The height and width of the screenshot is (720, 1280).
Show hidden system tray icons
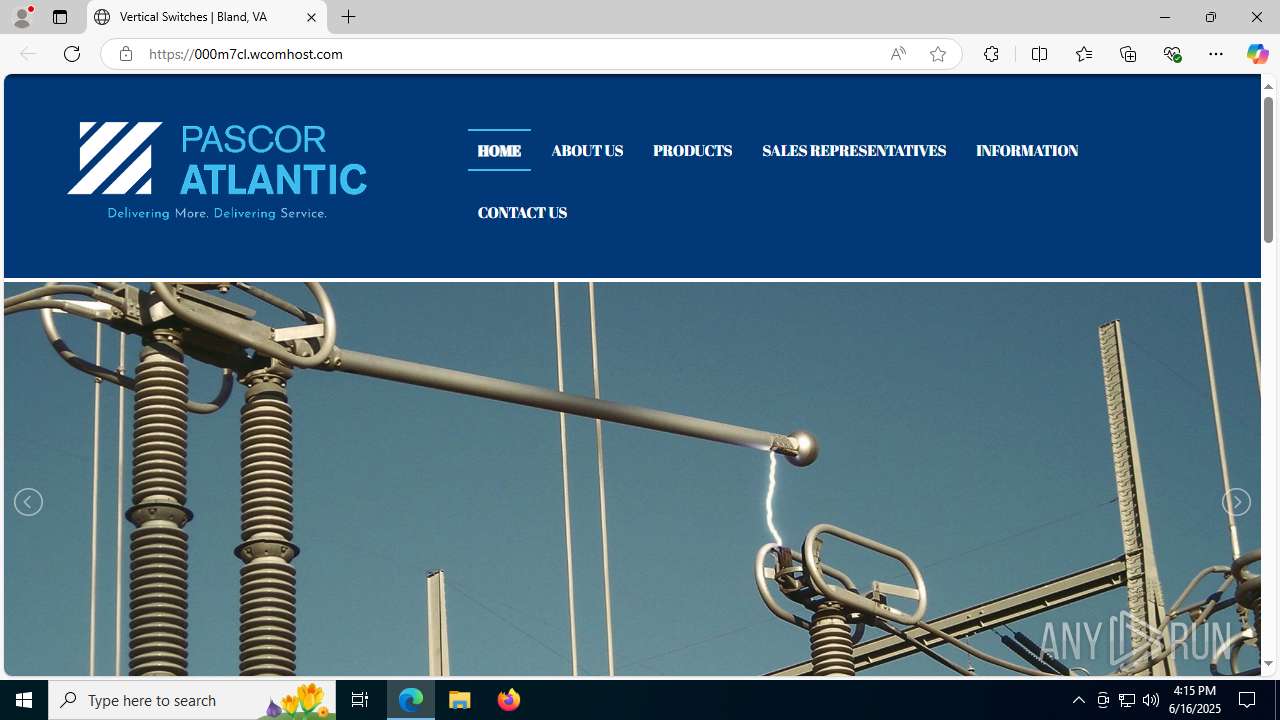1078,700
